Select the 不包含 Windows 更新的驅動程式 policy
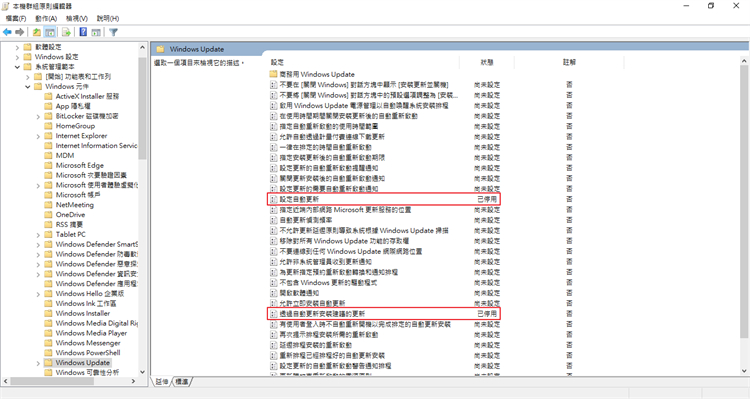750x399 pixels. 328,283
